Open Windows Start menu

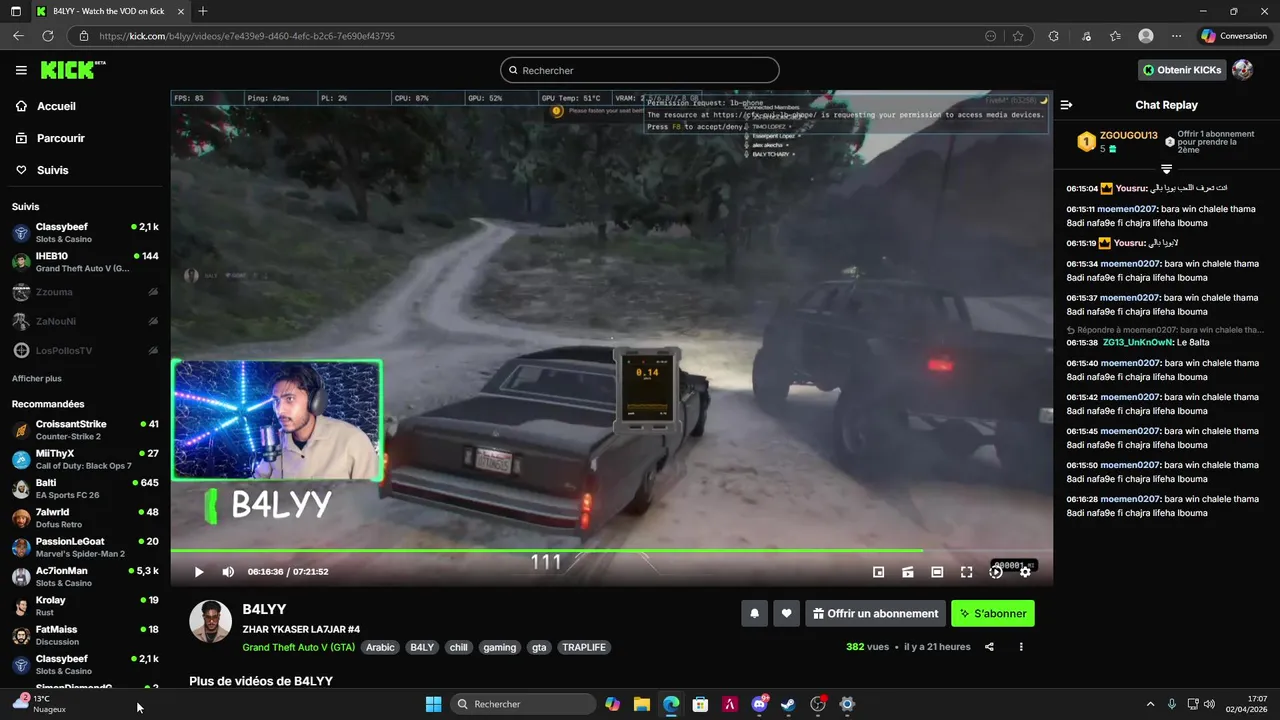(x=433, y=704)
